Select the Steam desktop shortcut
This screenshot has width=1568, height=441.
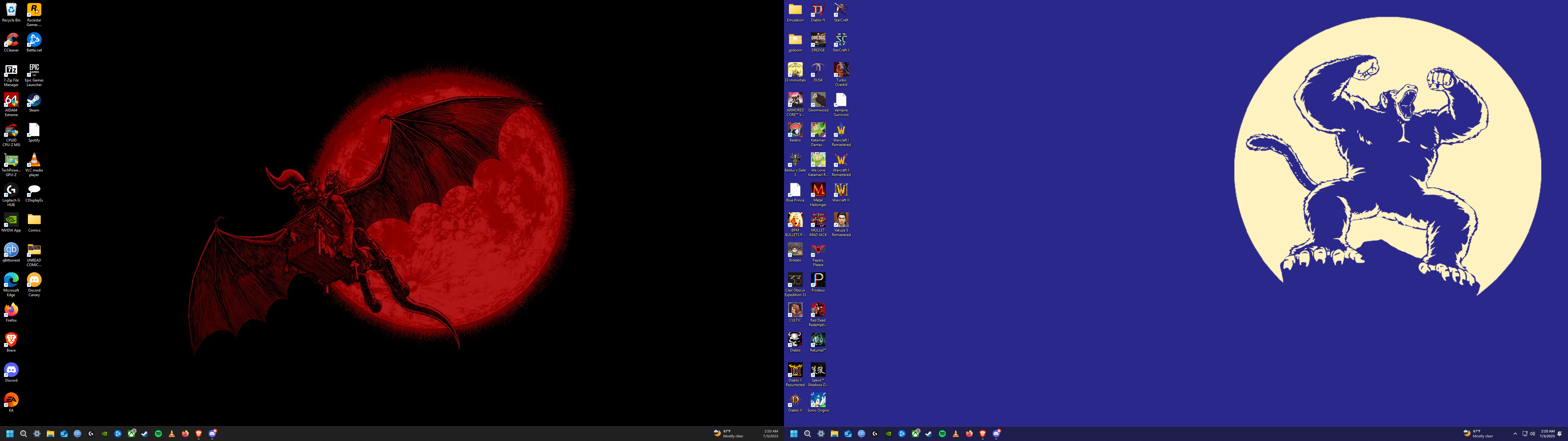pos(34,102)
